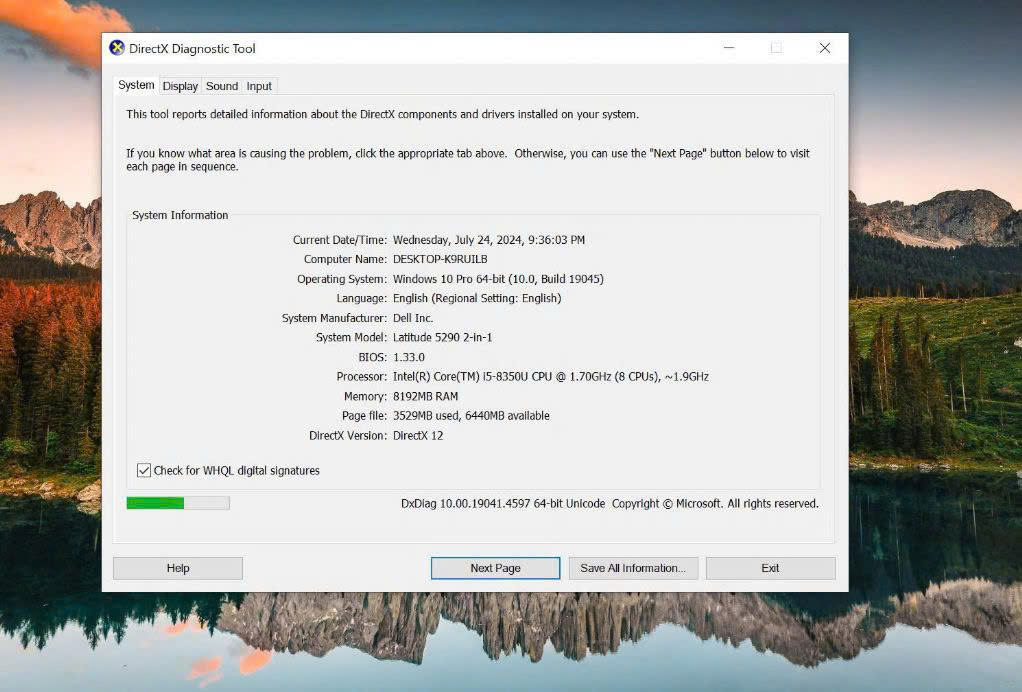Click the Next Page button

(x=495, y=568)
